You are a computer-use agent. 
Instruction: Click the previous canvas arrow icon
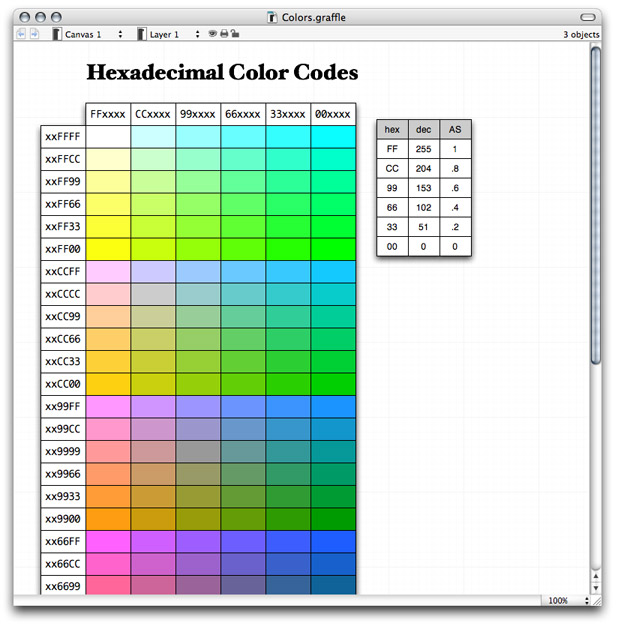click(x=22, y=34)
